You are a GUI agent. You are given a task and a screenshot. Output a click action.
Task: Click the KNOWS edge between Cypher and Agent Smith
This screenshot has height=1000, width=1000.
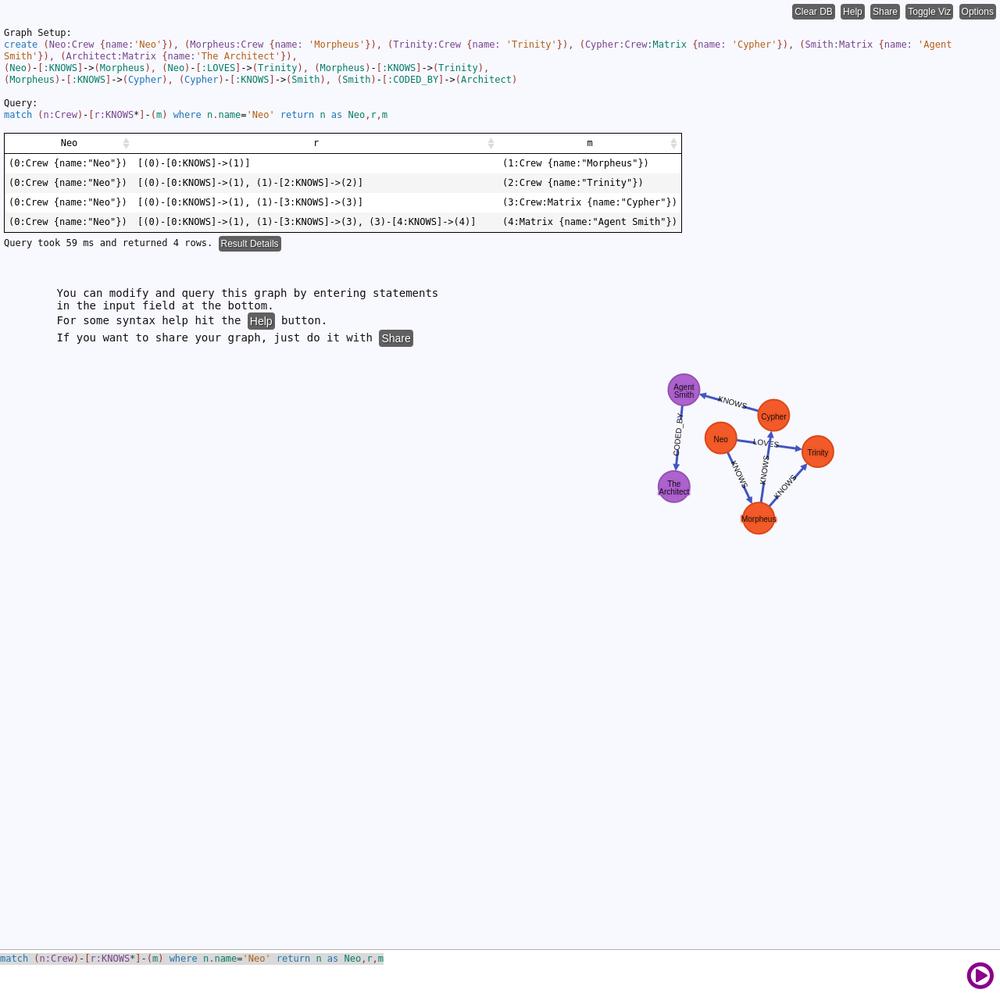(732, 402)
